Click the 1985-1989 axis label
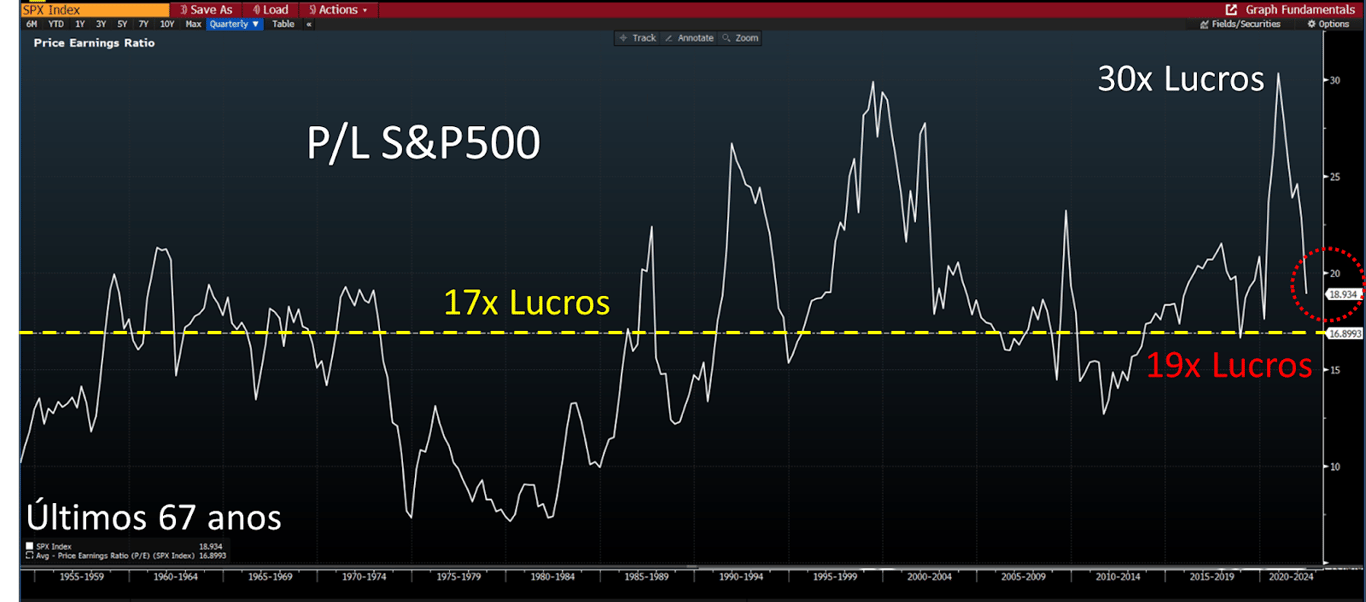1366x602 pixels. 648,577
